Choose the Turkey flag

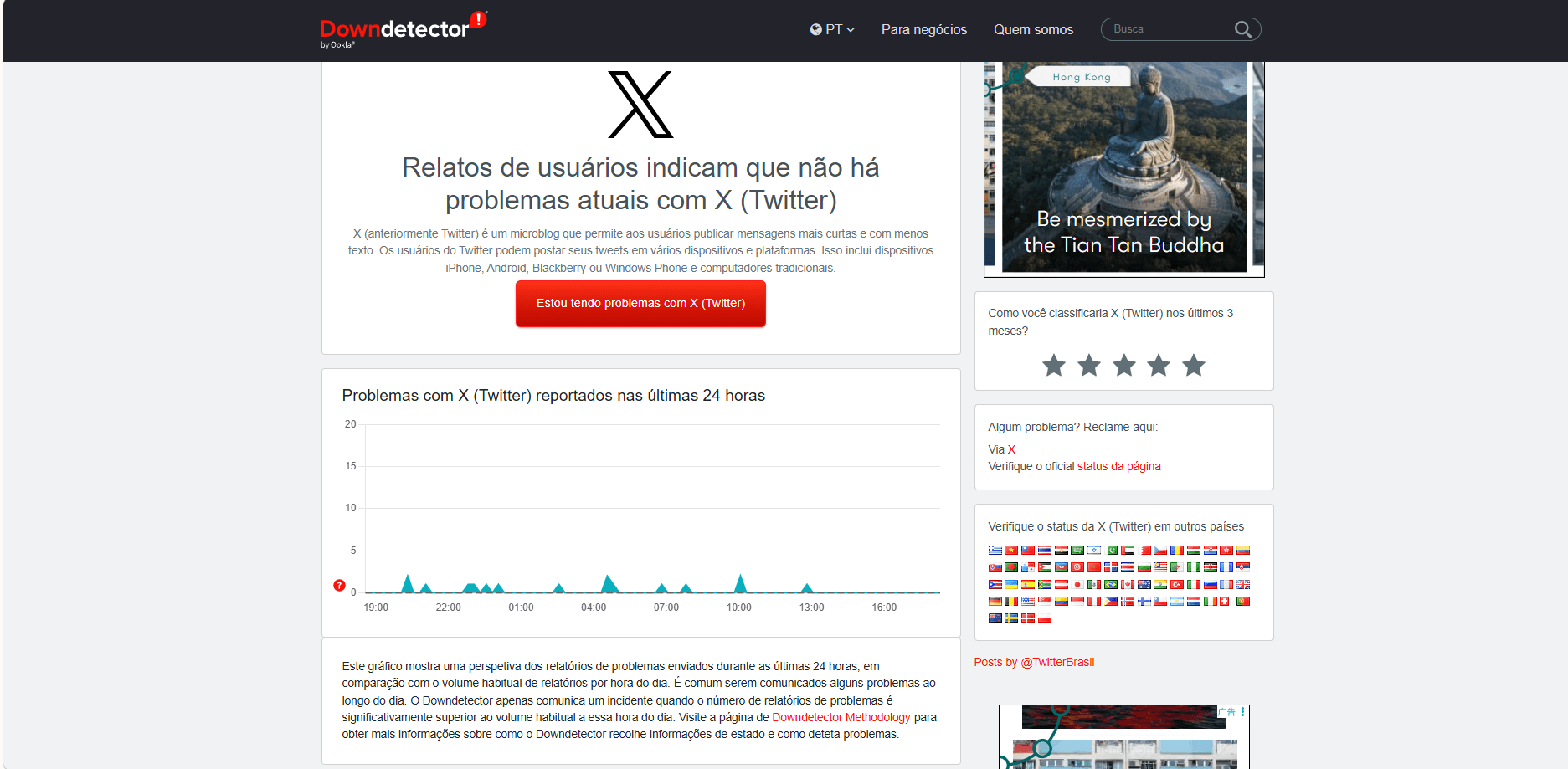click(x=1177, y=584)
